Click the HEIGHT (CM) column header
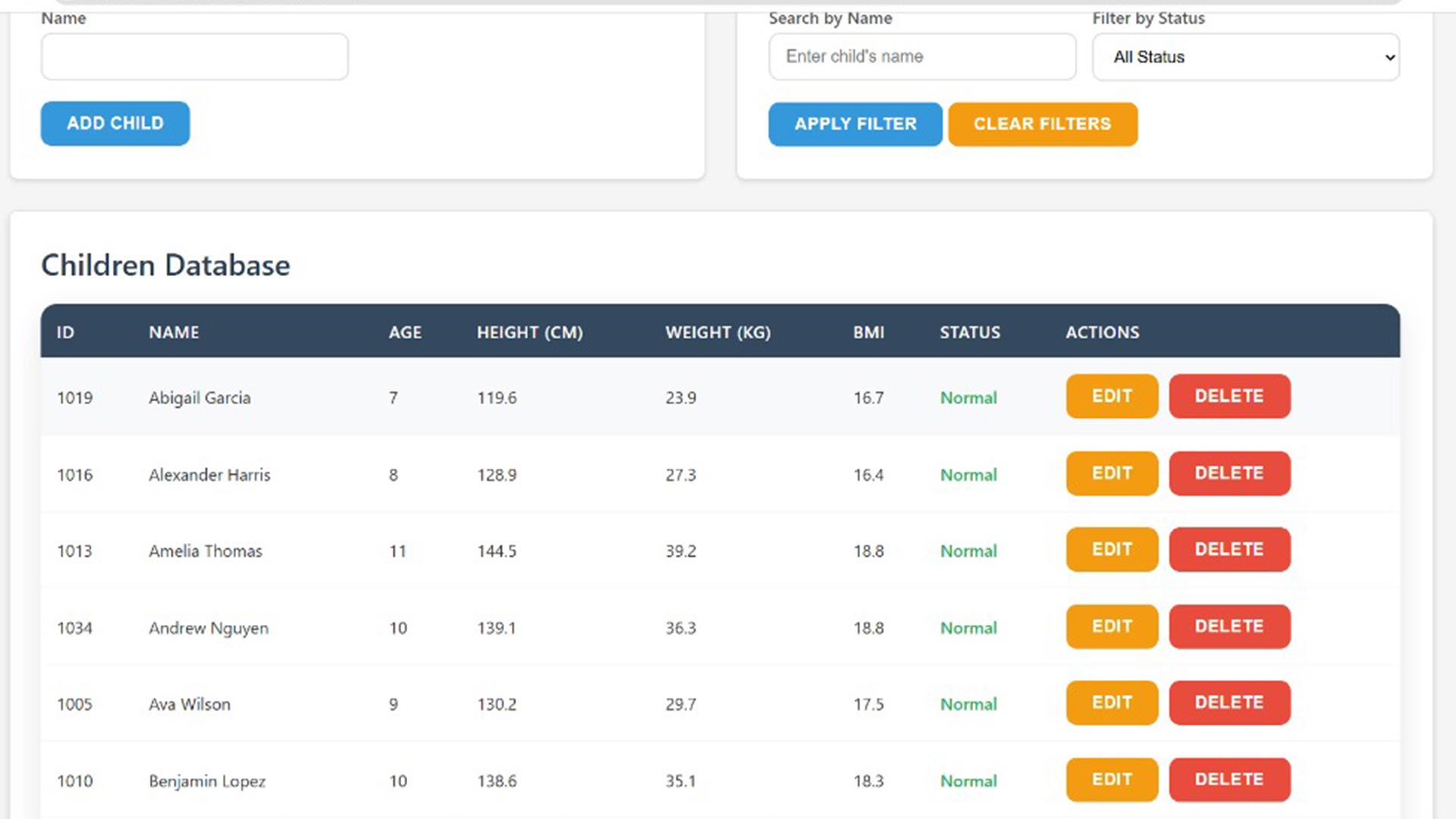Screen dimensions: 1456x819 click(529, 332)
